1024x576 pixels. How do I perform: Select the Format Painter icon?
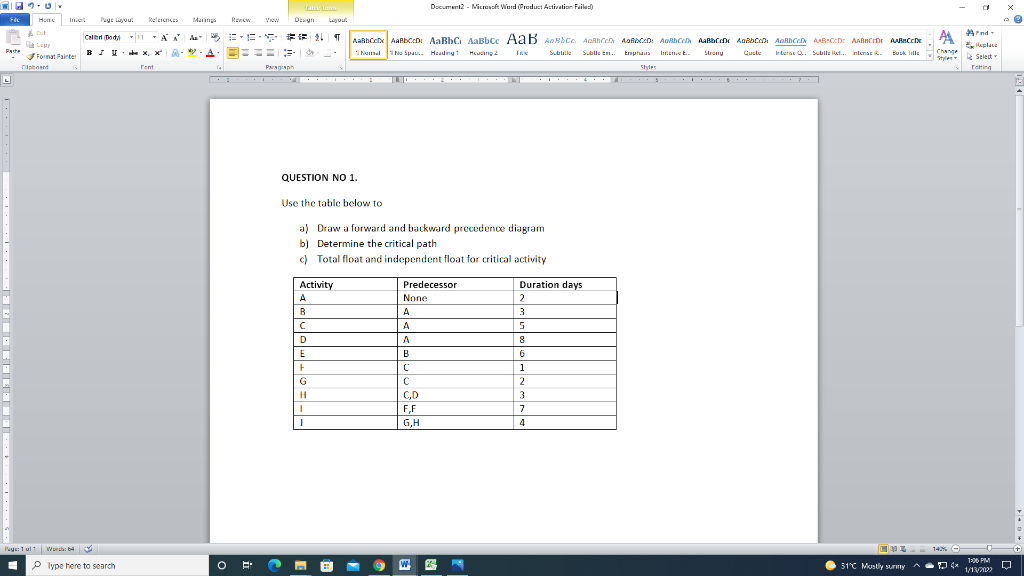(x=30, y=57)
